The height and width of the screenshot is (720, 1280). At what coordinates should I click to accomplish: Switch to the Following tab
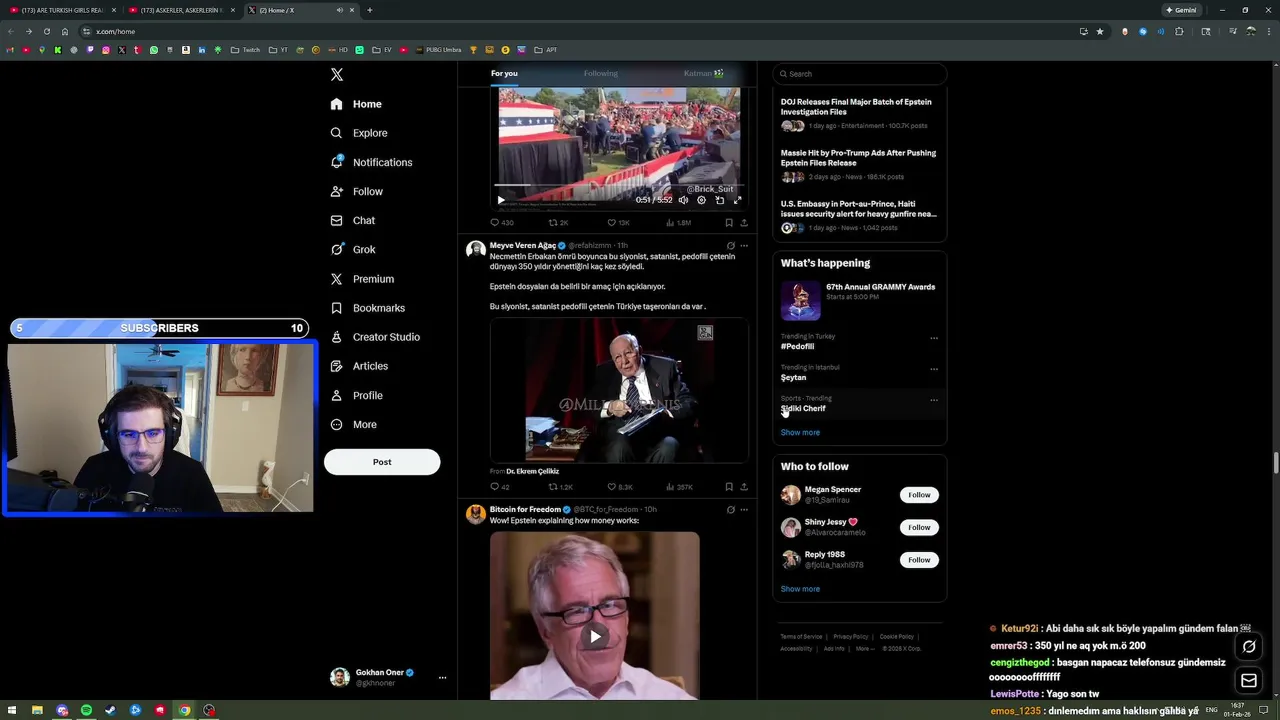click(601, 73)
